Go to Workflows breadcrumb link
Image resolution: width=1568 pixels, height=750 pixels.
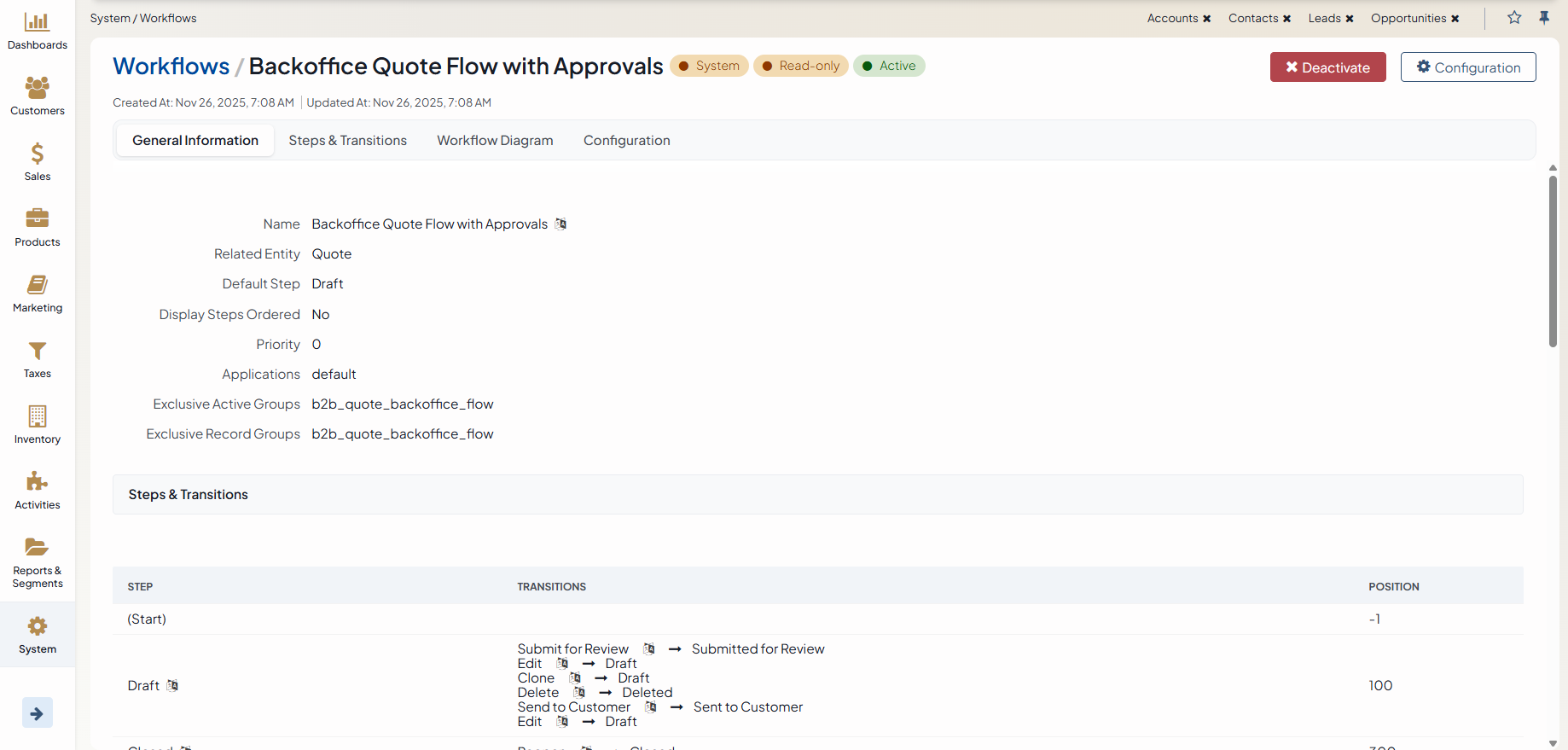point(171,67)
